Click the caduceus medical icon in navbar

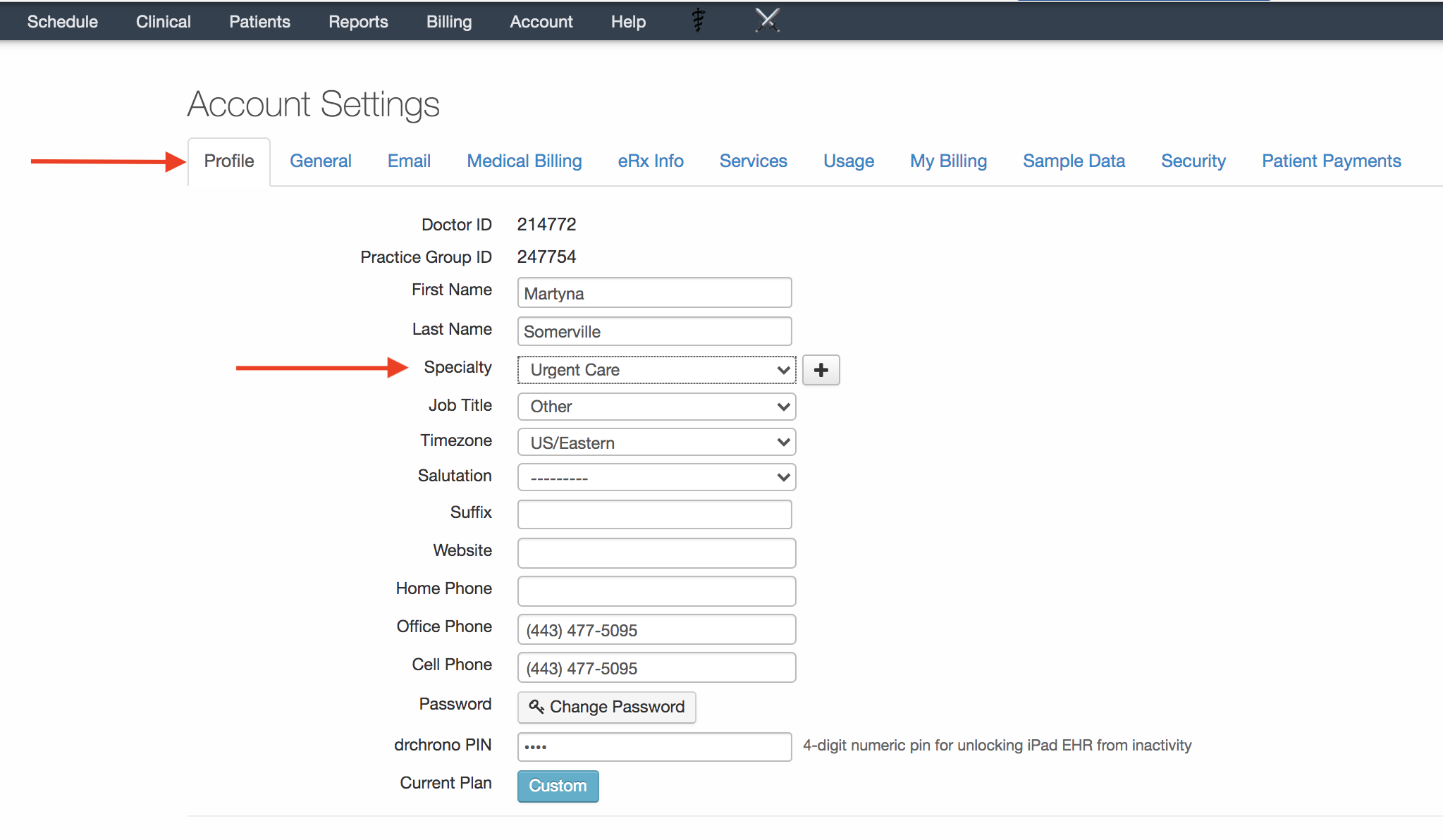pos(698,20)
